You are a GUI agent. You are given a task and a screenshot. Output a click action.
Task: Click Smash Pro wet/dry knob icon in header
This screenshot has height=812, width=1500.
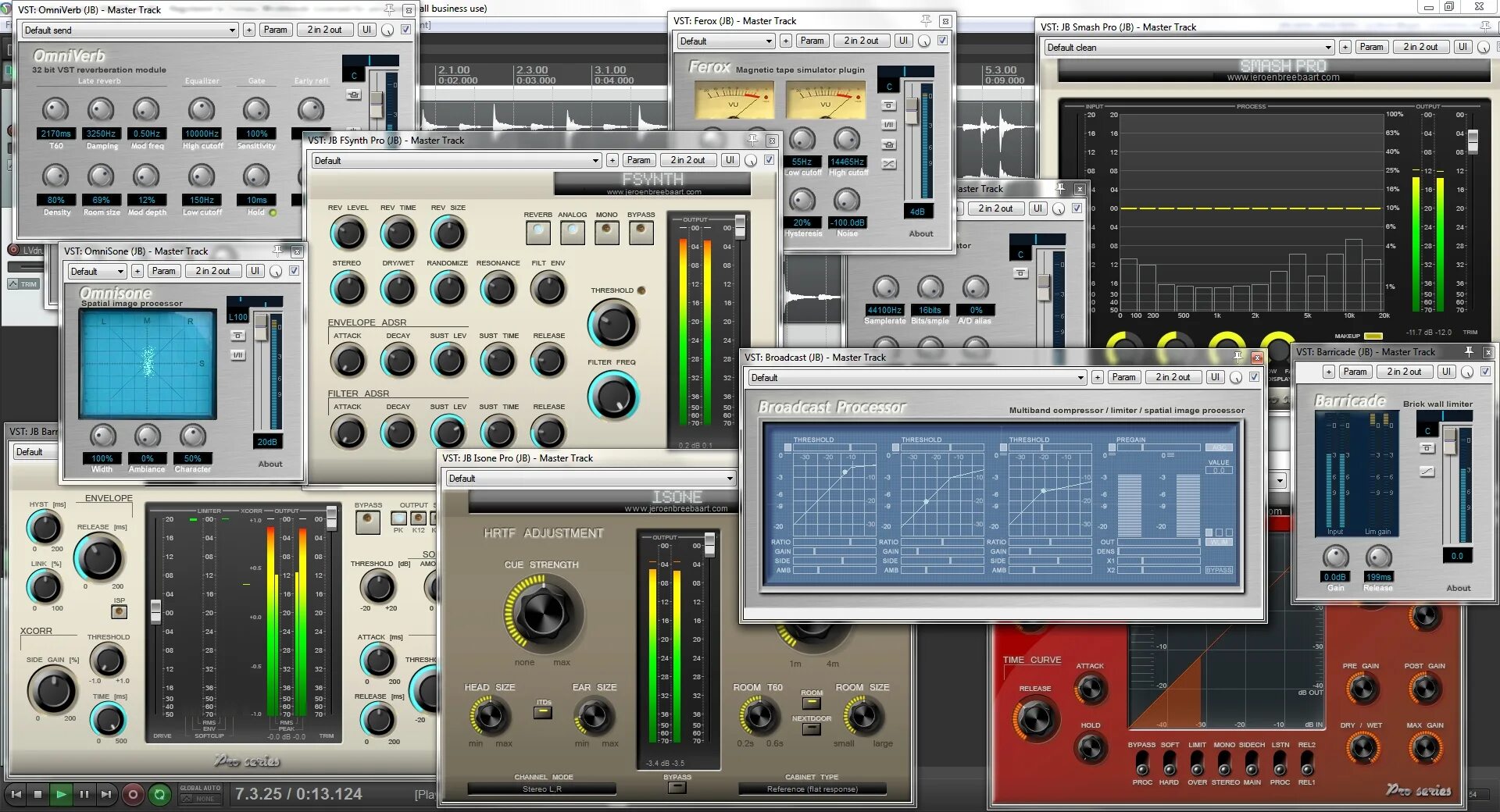coord(1484,47)
